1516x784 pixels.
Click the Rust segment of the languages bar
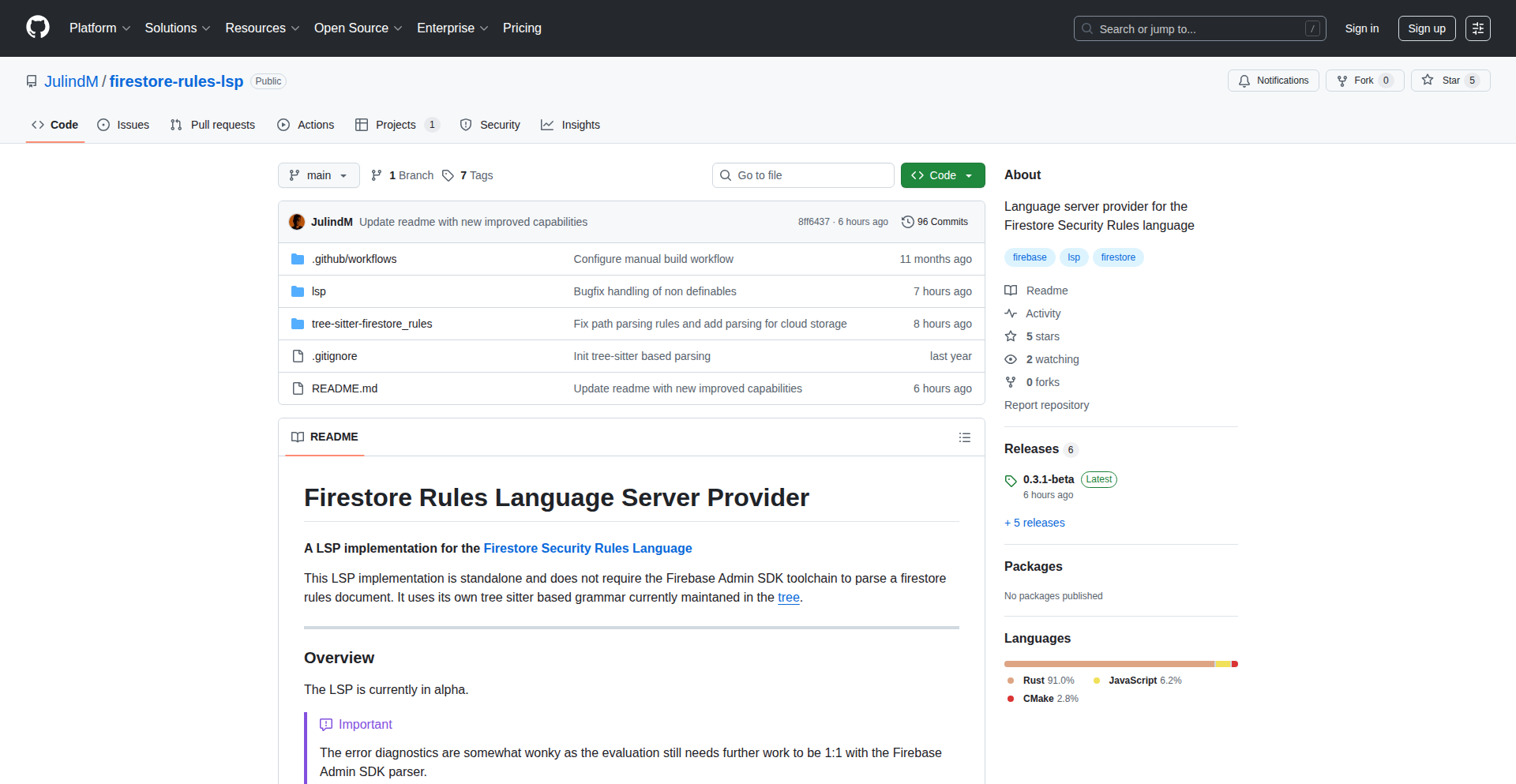click(1109, 664)
